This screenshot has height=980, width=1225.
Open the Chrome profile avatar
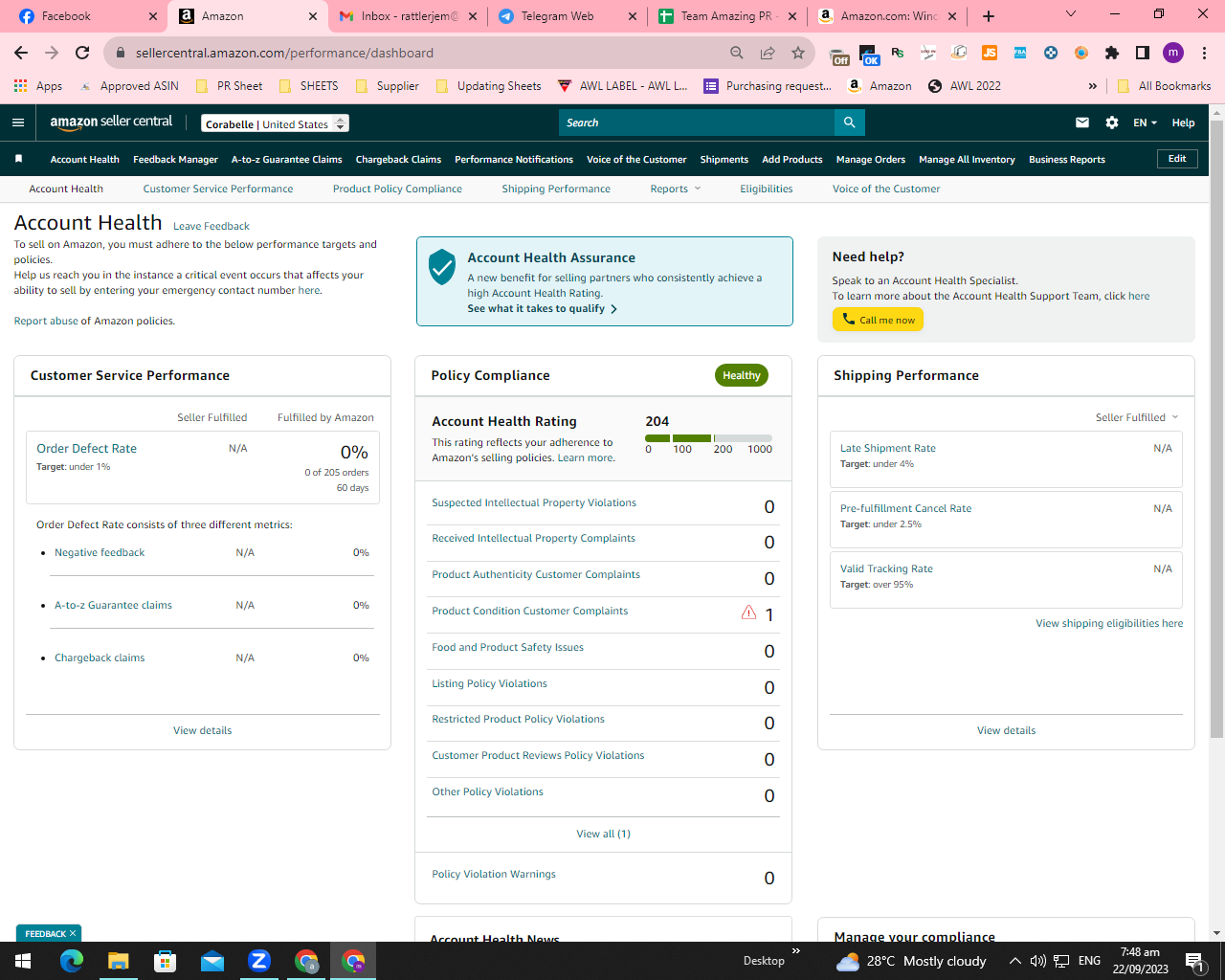tap(1173, 53)
